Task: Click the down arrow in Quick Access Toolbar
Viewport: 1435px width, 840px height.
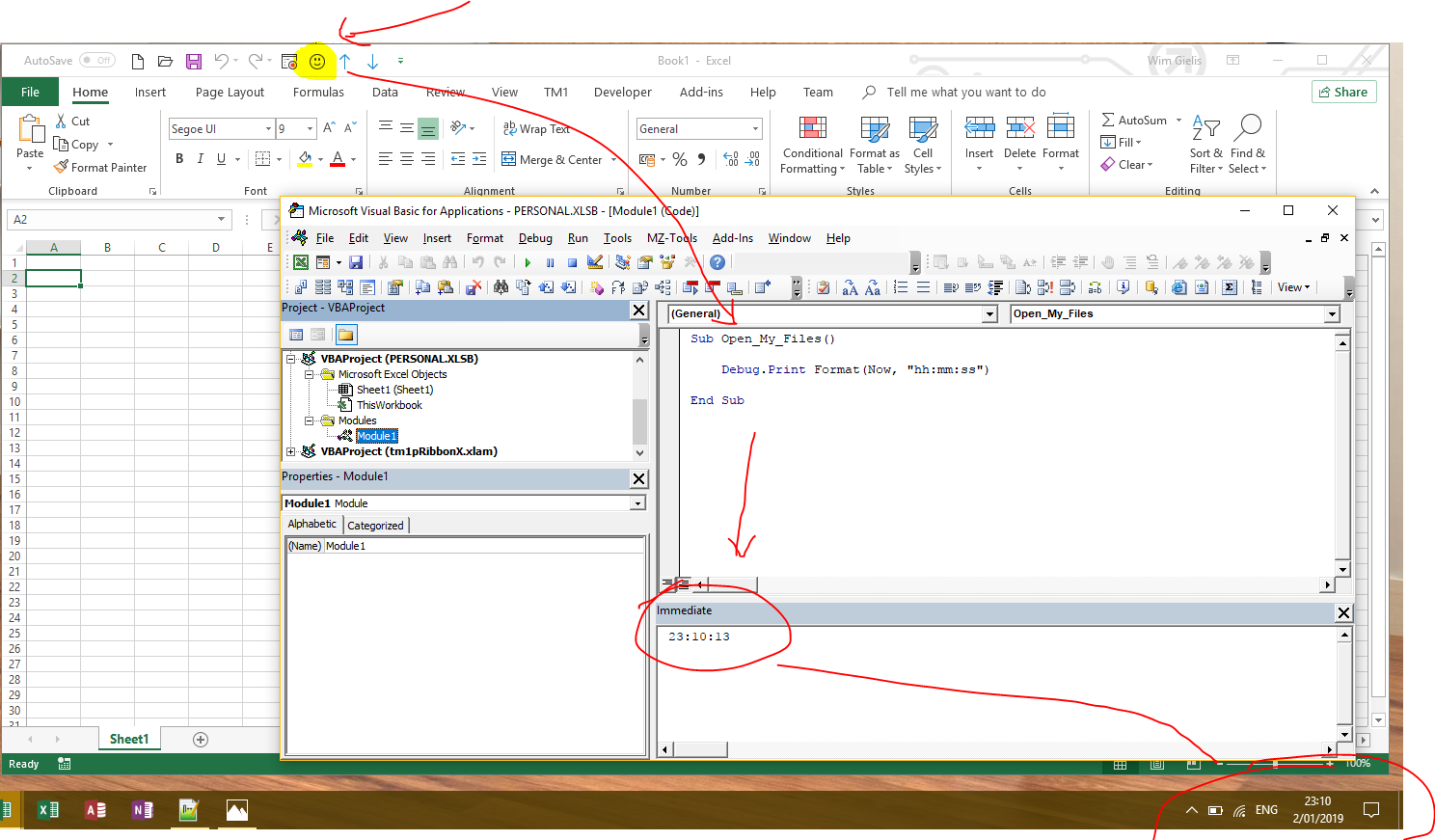Action: coord(372,61)
